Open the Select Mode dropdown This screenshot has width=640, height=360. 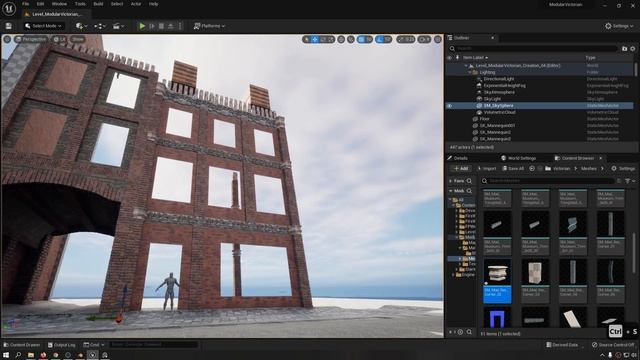point(43,26)
